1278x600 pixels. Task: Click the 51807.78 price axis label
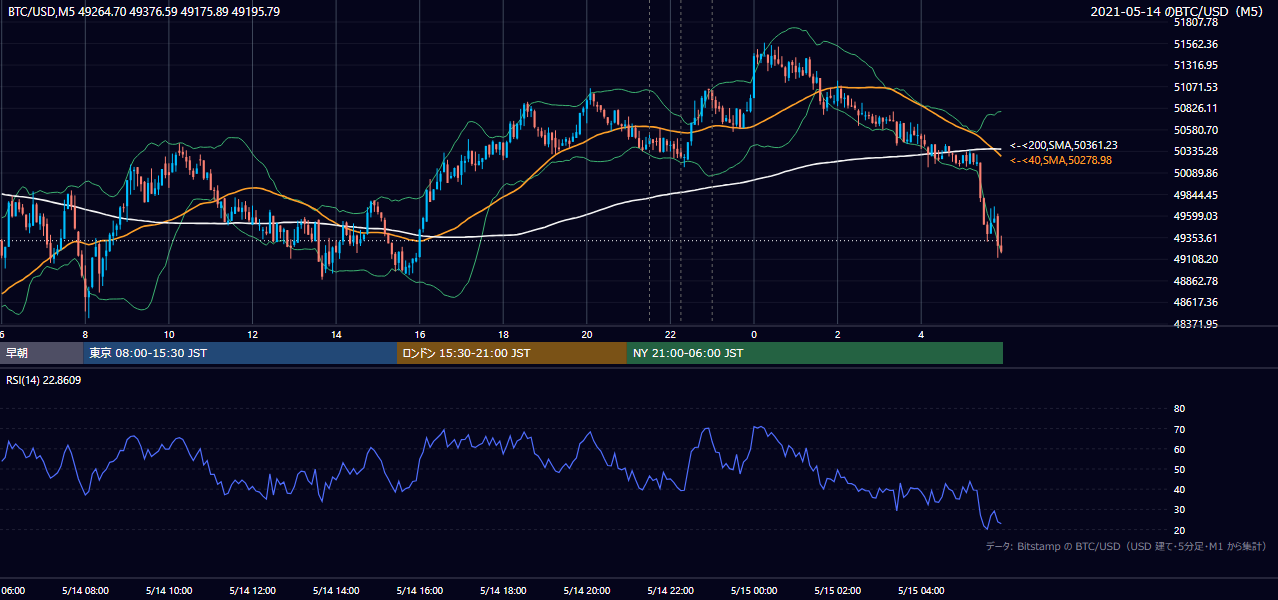(1195, 22)
